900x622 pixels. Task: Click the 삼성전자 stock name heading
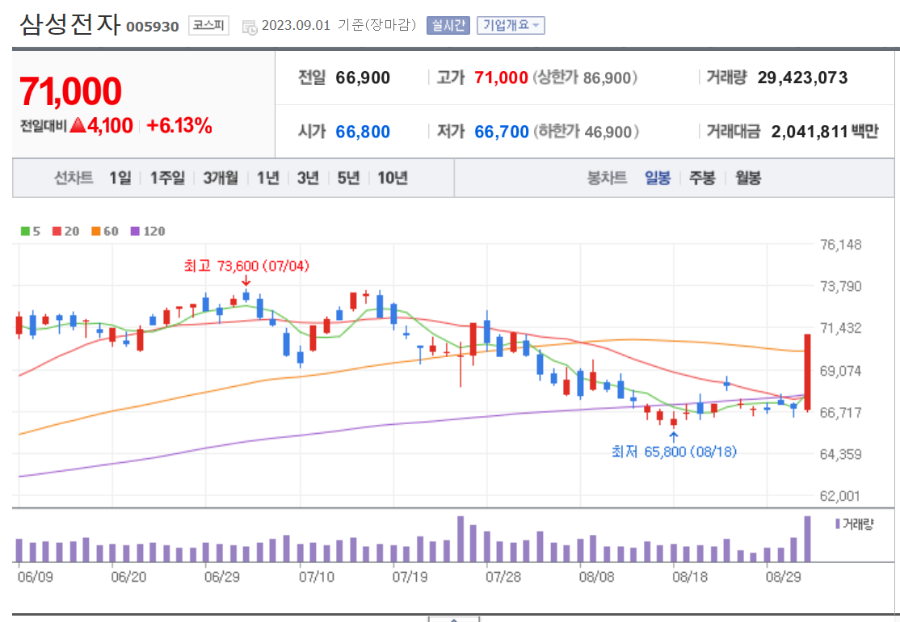click(x=70, y=25)
